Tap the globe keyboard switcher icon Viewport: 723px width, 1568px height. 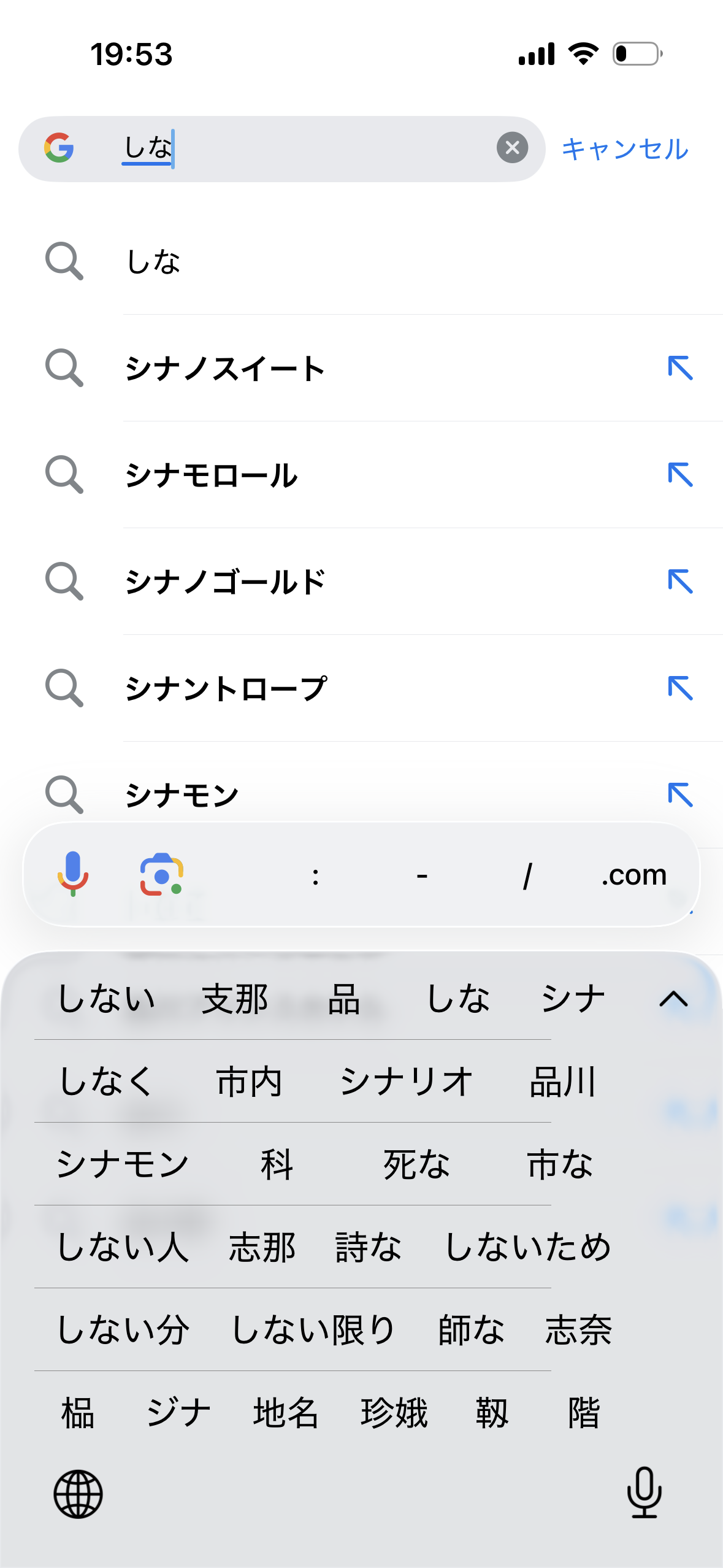[78, 1494]
